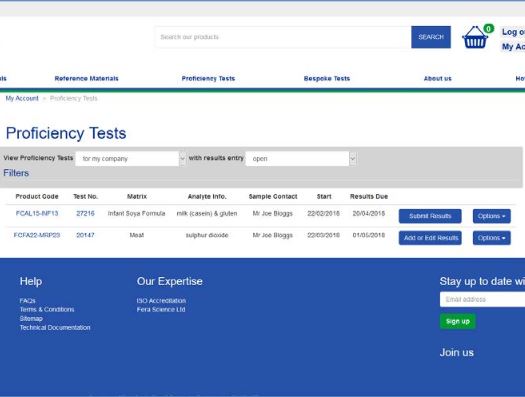
Task: Open the 'for my company' dropdown
Action: click(x=130, y=159)
